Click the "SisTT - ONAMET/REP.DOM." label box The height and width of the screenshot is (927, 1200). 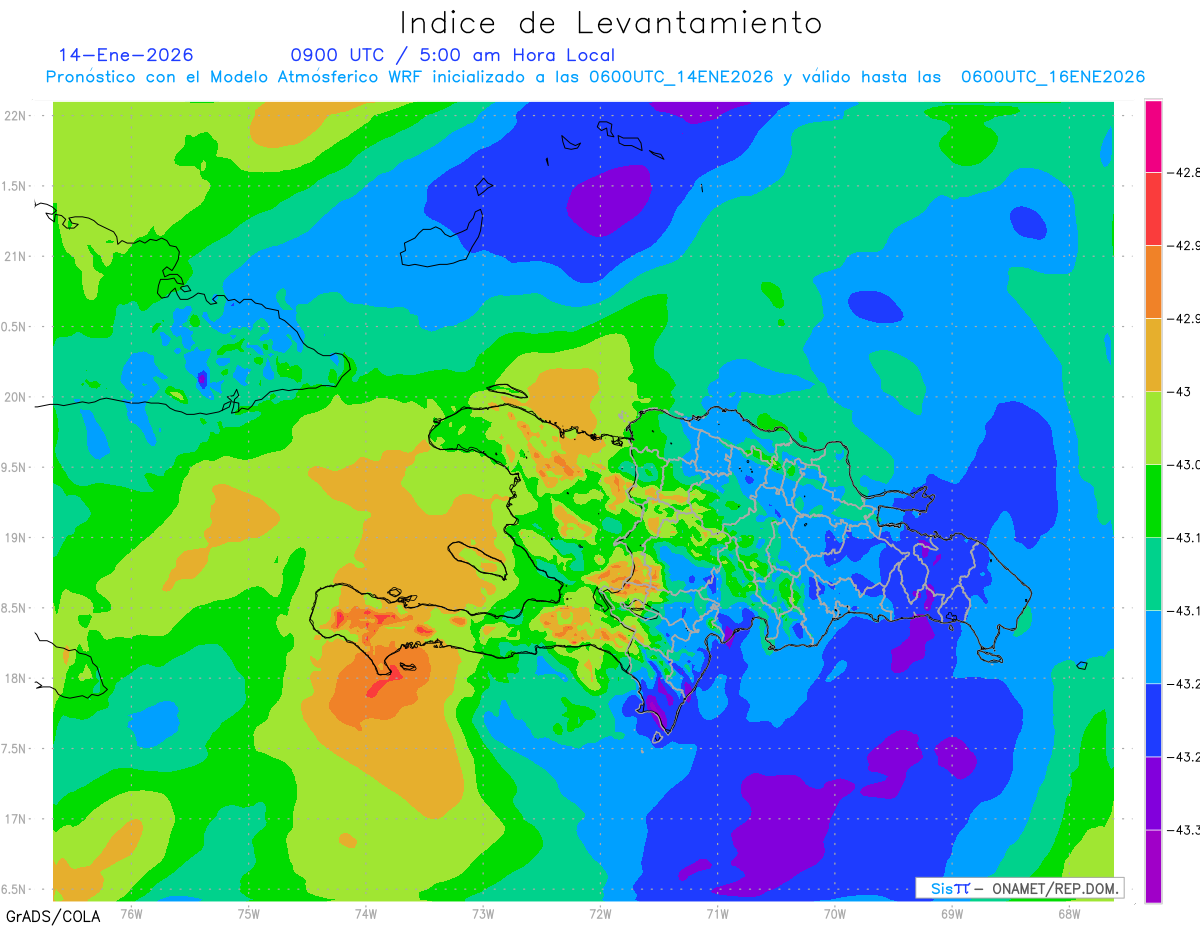tap(1020, 888)
